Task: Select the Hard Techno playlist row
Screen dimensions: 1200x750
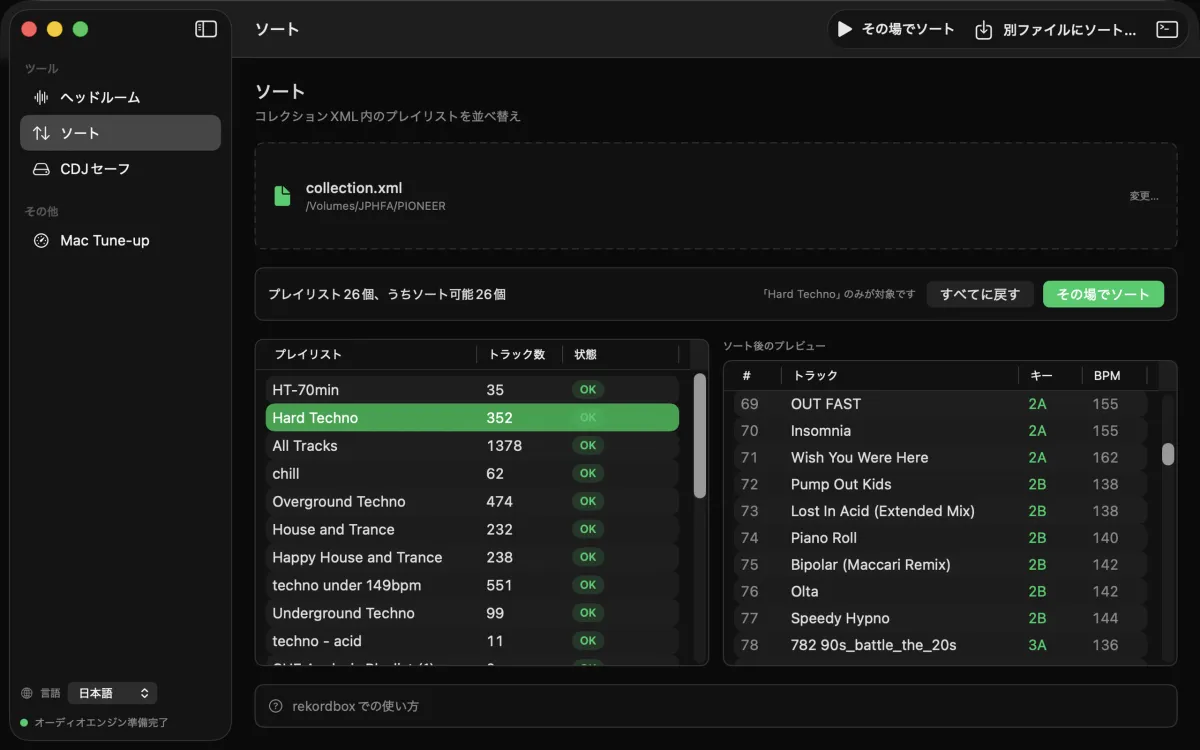Action: [x=472, y=418]
